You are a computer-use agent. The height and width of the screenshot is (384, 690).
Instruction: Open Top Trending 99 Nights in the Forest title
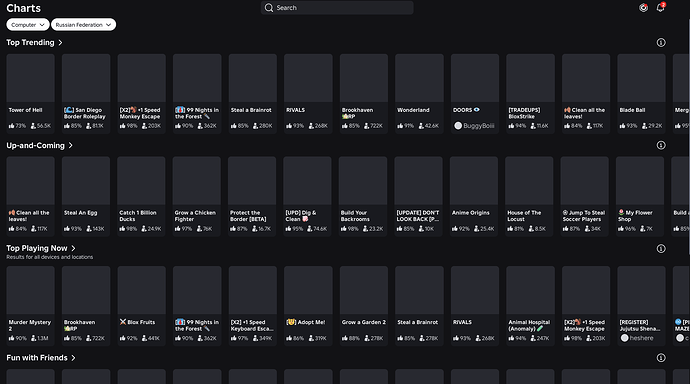pyautogui.click(x=197, y=113)
